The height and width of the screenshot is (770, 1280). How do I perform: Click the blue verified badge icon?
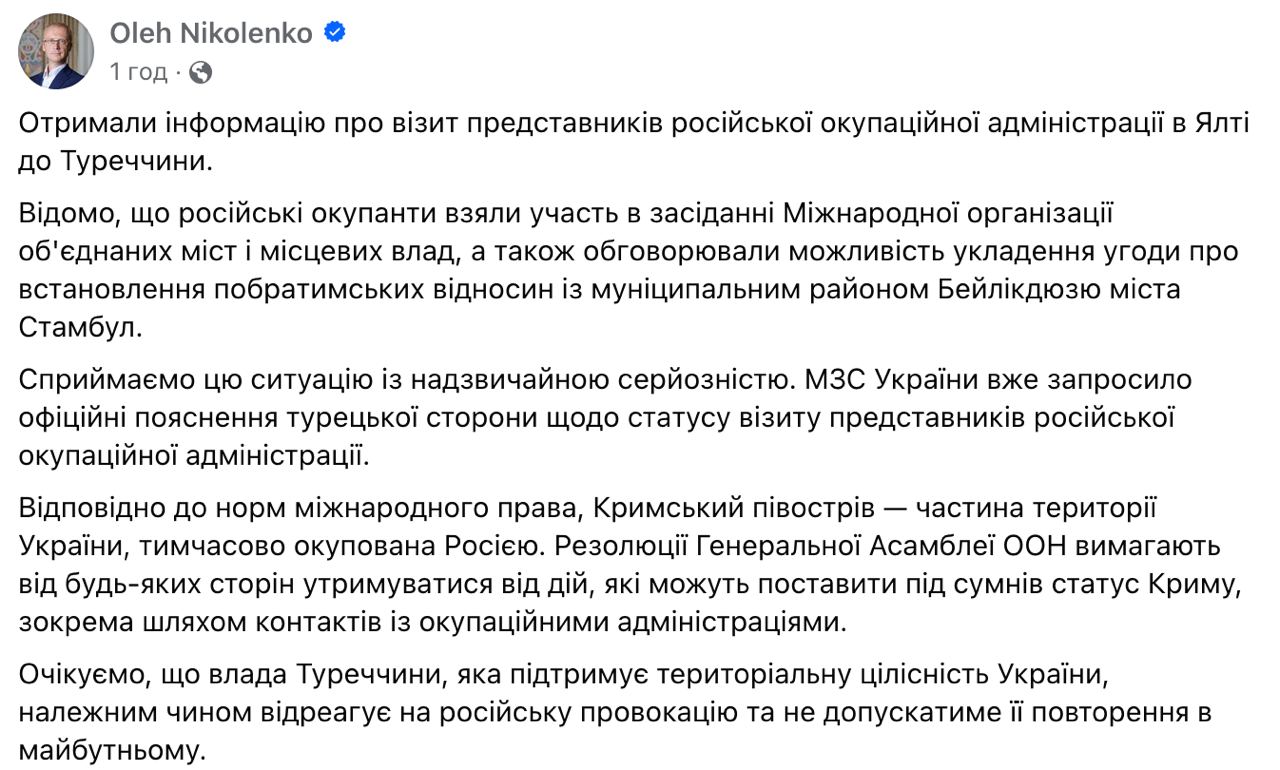click(x=335, y=33)
